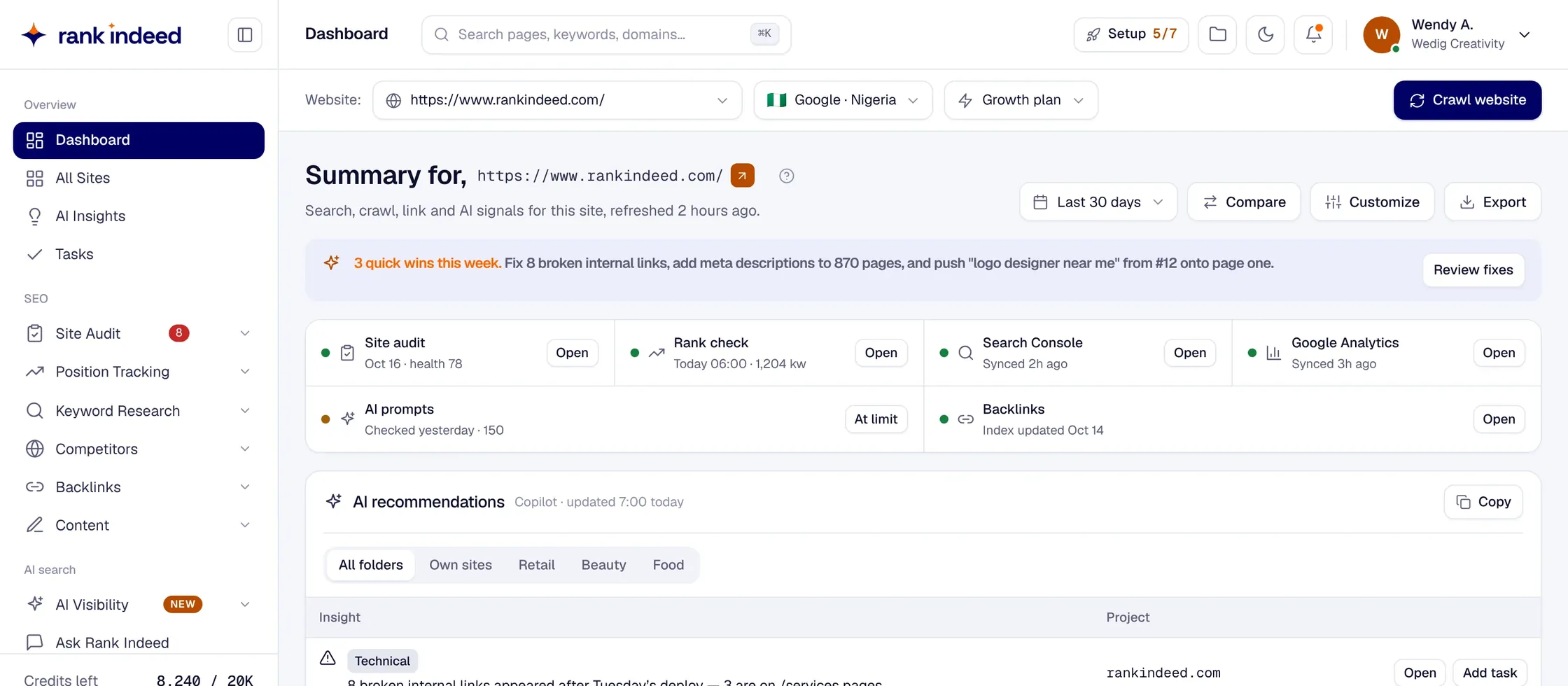Open the Search Console card

point(1190,353)
